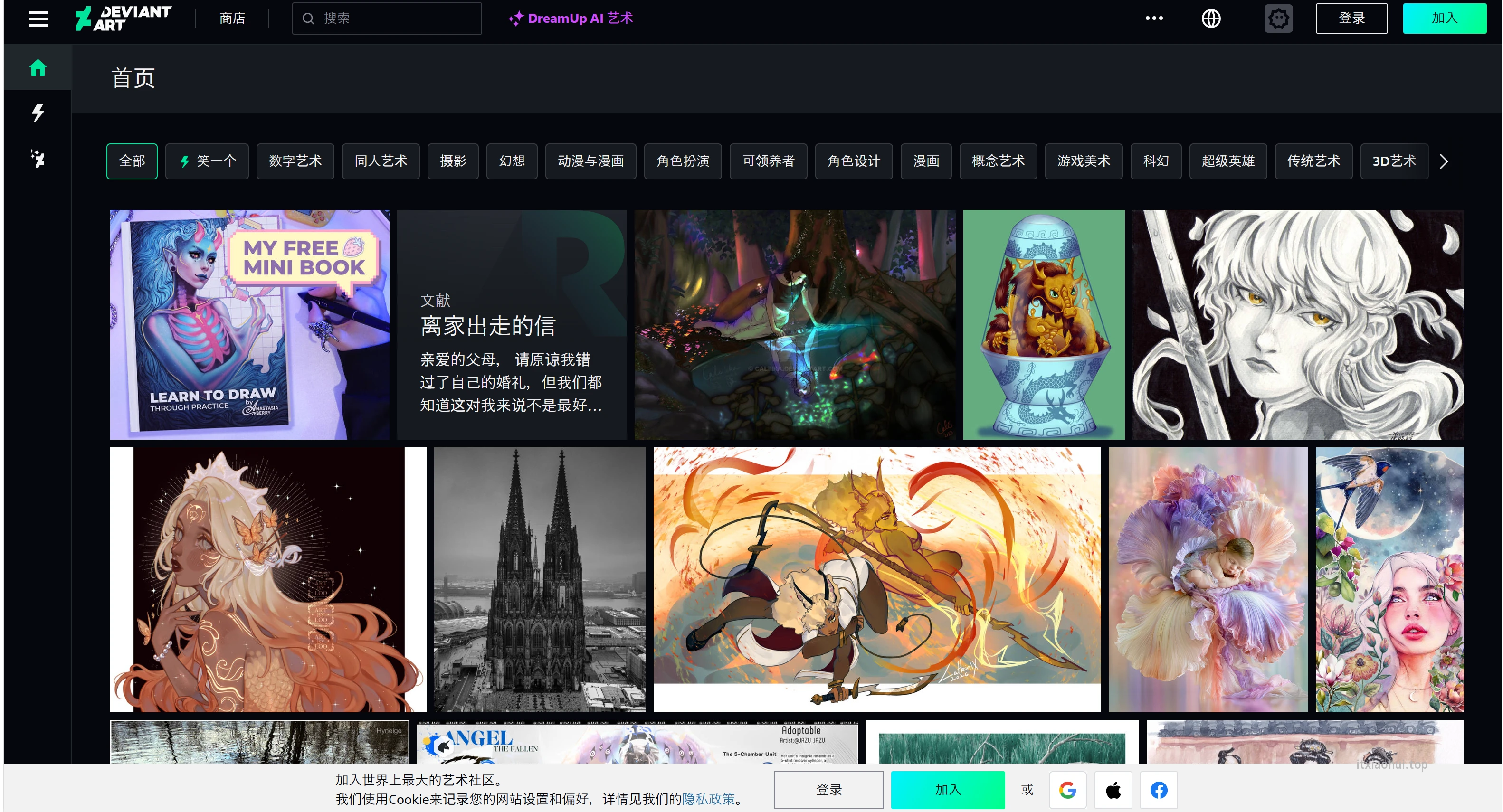Open the theme settings icon
Screen dimensions: 1503x812
1278,19
